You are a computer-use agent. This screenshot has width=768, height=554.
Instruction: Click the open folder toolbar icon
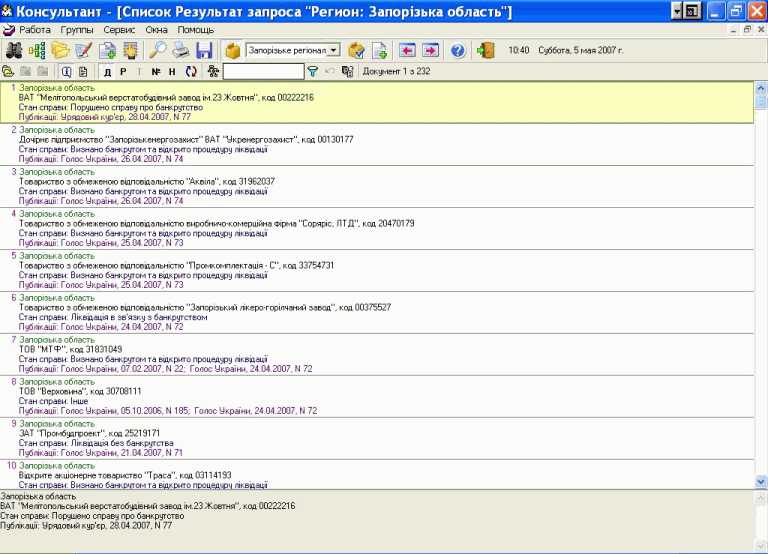[x=61, y=50]
